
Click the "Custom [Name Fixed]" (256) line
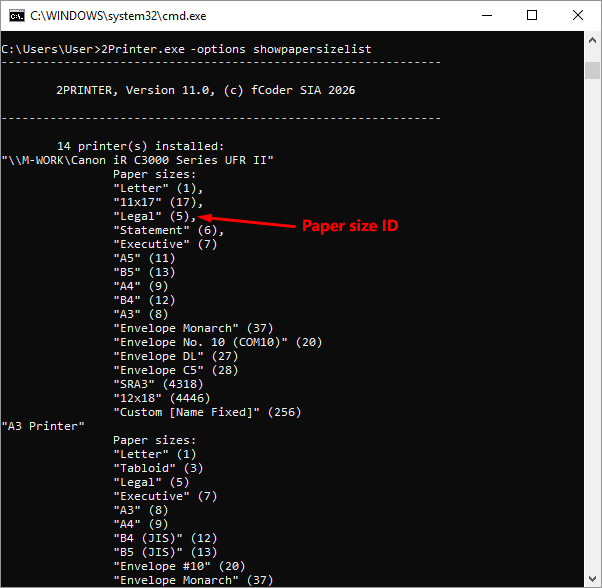pyautogui.click(x=207, y=413)
